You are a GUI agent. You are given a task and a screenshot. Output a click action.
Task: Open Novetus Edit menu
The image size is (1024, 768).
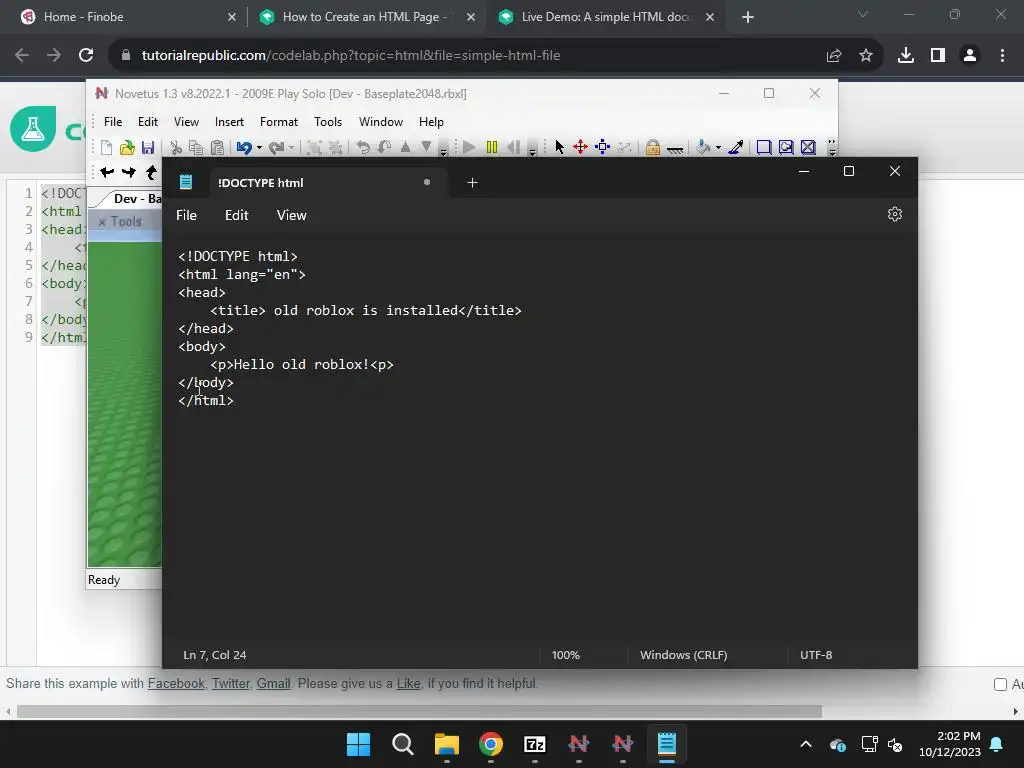tap(148, 121)
